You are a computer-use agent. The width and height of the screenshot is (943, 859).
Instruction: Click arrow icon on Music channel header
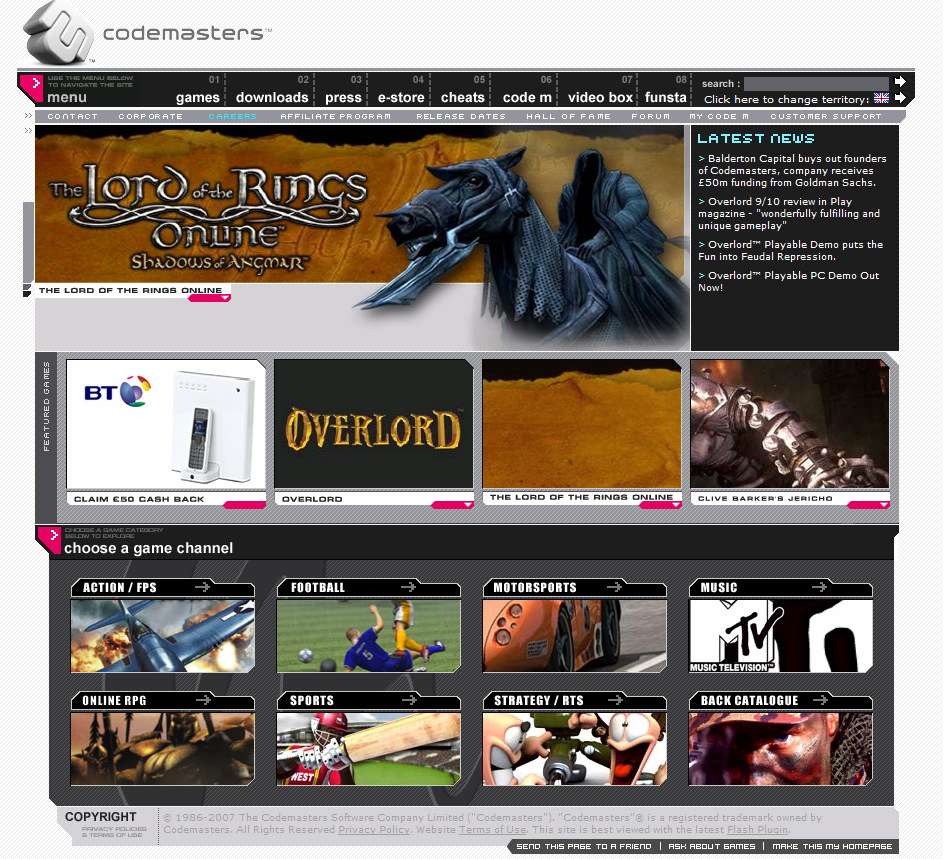pos(820,587)
